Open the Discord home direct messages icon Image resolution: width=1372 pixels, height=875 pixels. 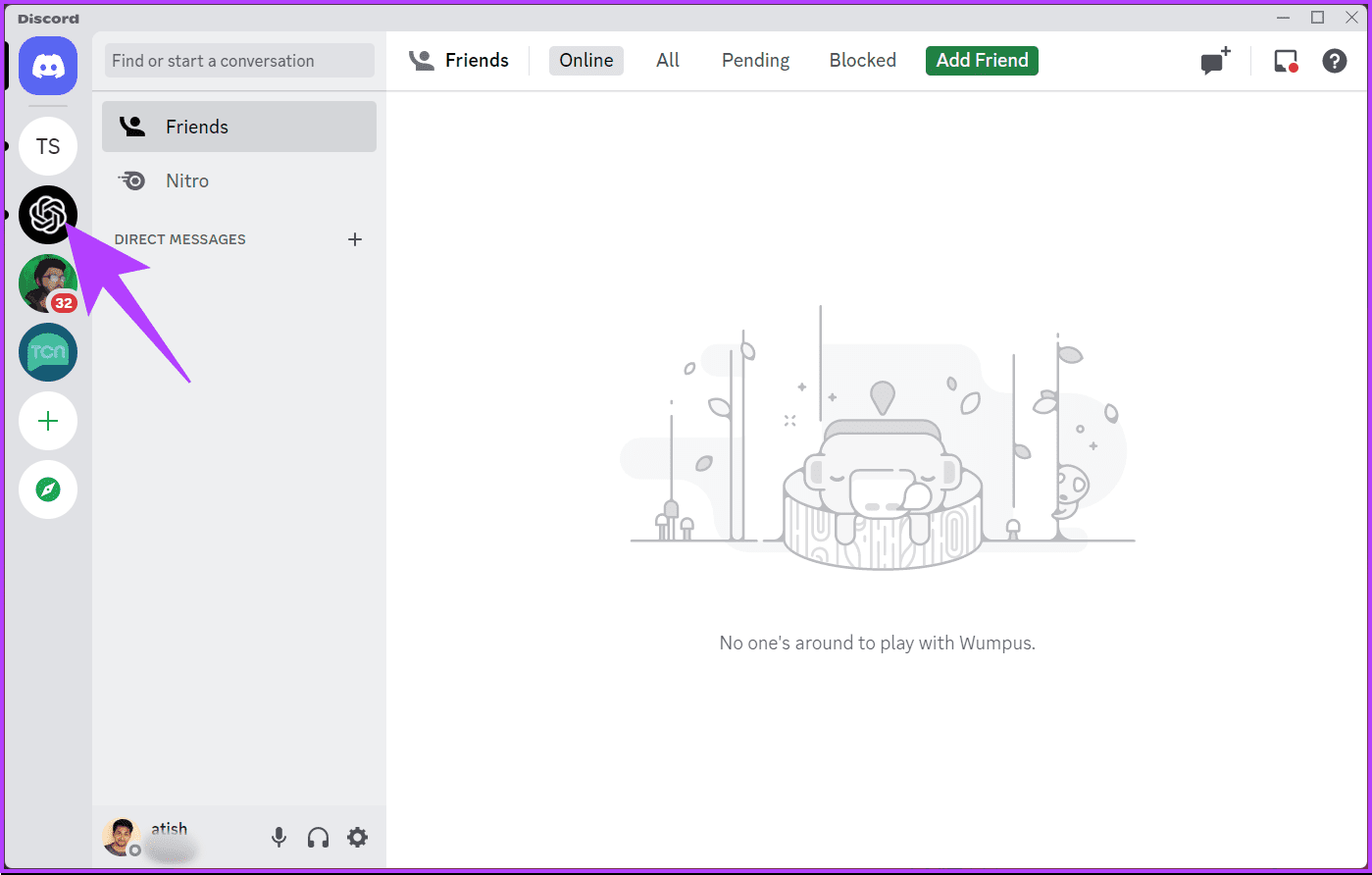coord(48,66)
